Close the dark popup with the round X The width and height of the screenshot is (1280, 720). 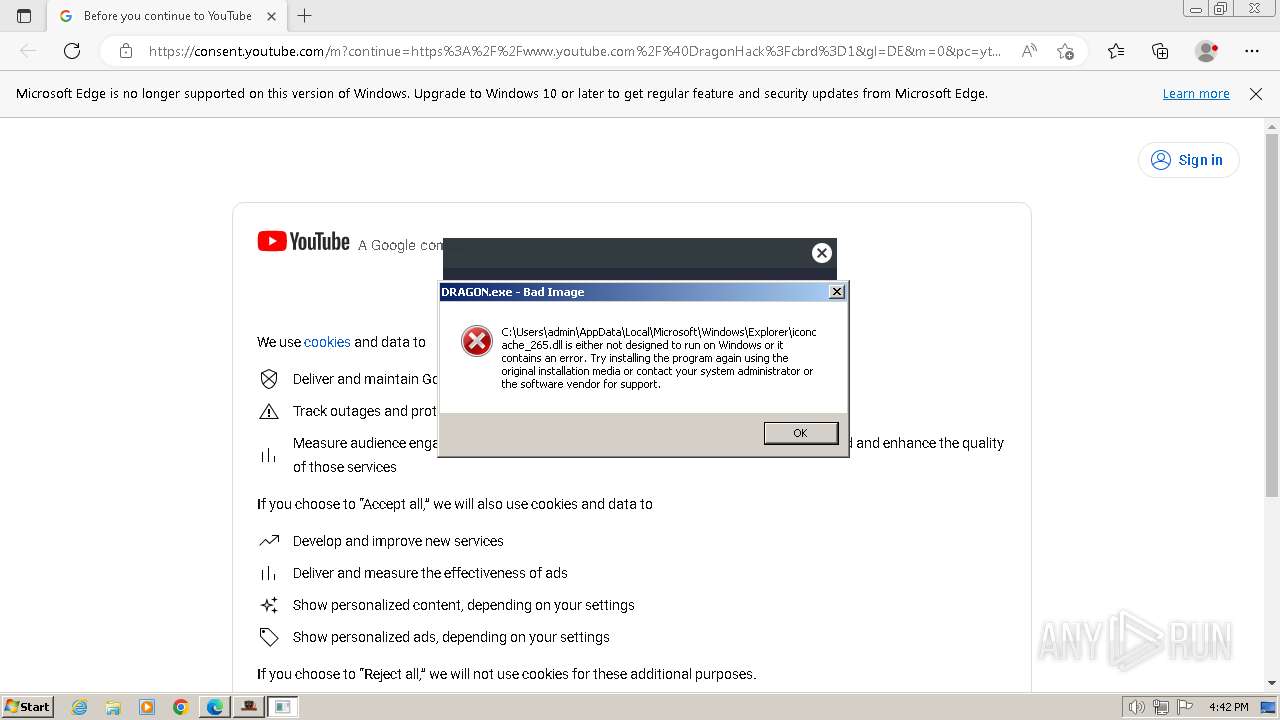(822, 253)
